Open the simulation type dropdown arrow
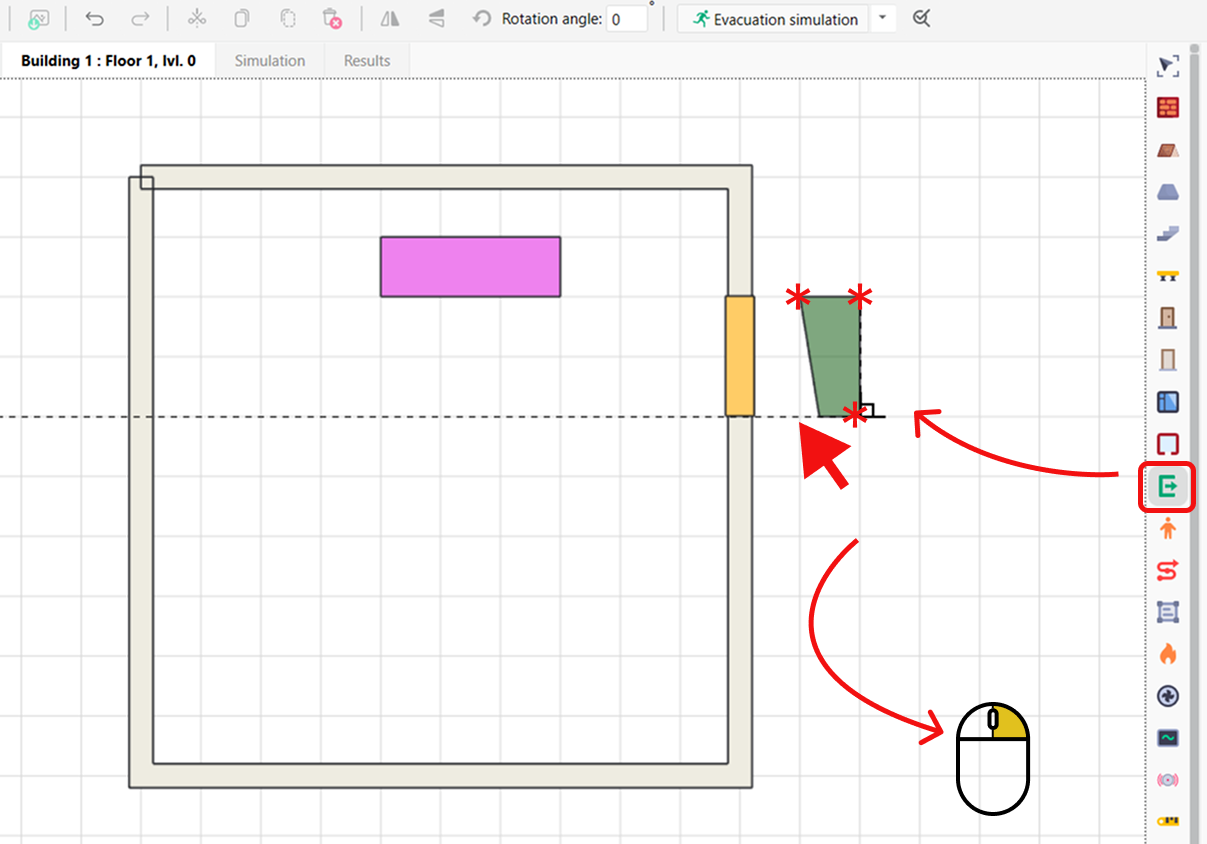The image size is (1207, 844). [882, 18]
